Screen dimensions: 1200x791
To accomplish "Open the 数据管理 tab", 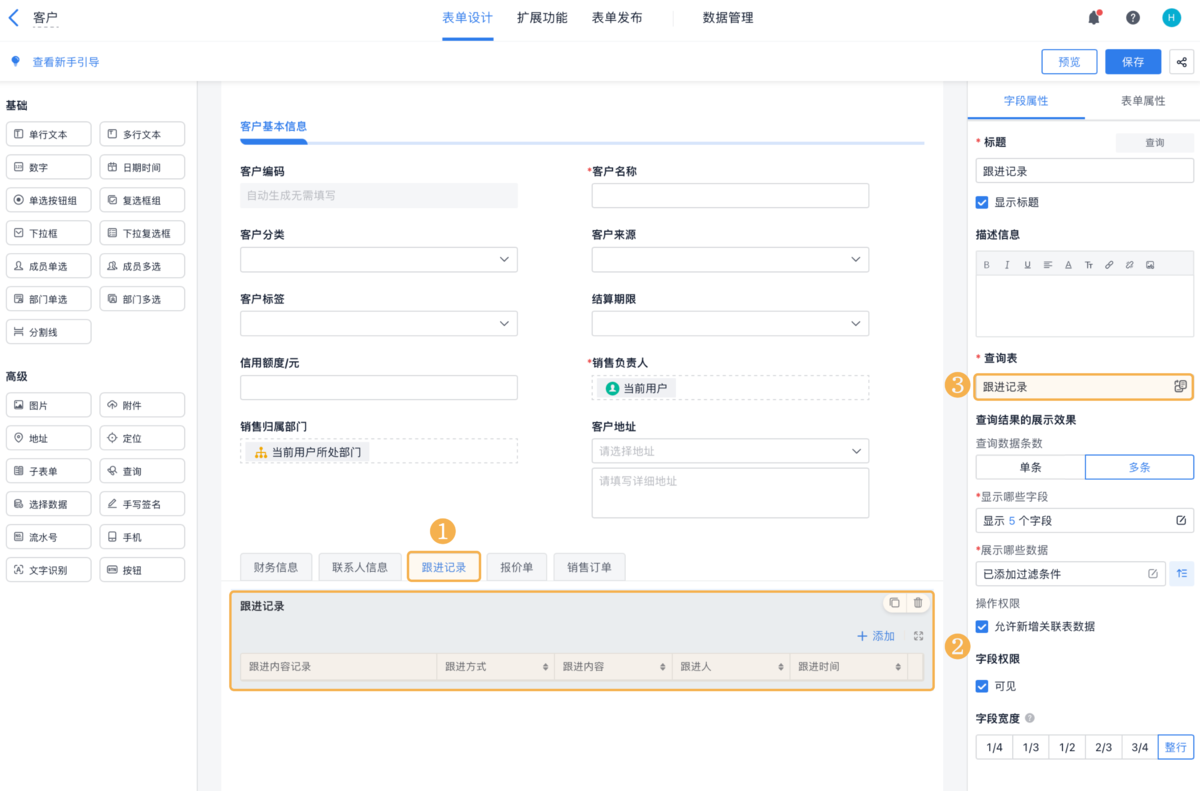I will 728,18.
